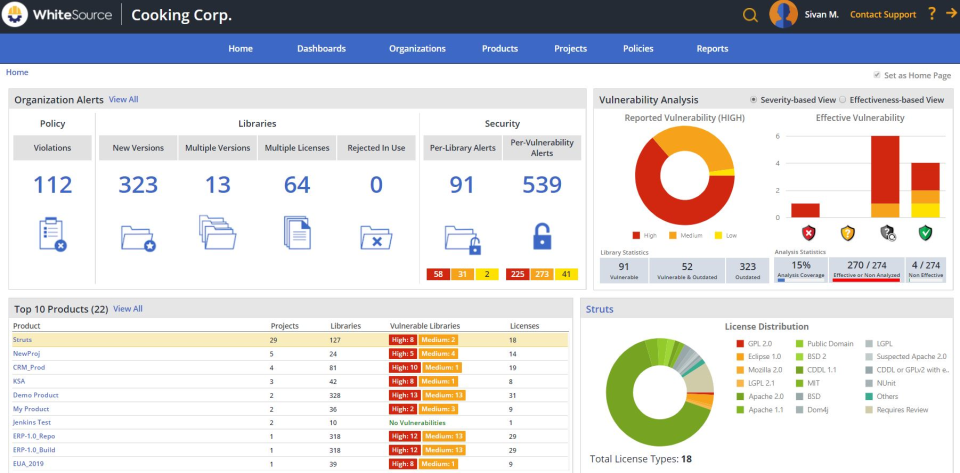Screen dimensions: 960x473
Task: Click the search magnifier icon in header
Action: pos(750,15)
